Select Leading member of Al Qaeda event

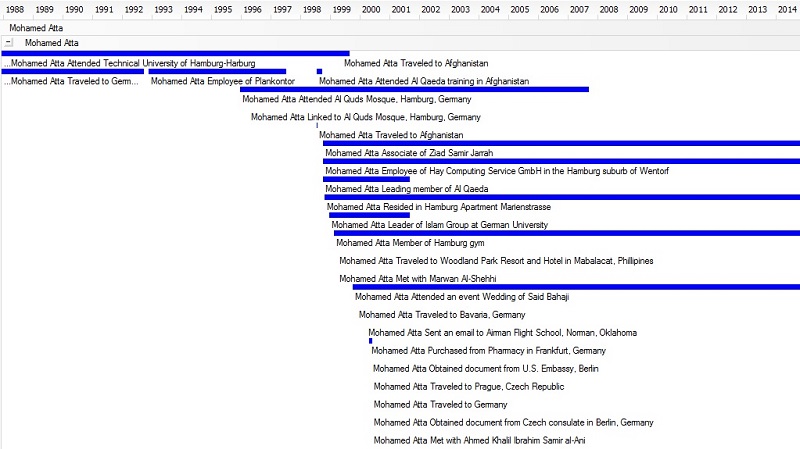pyautogui.click(x=407, y=189)
